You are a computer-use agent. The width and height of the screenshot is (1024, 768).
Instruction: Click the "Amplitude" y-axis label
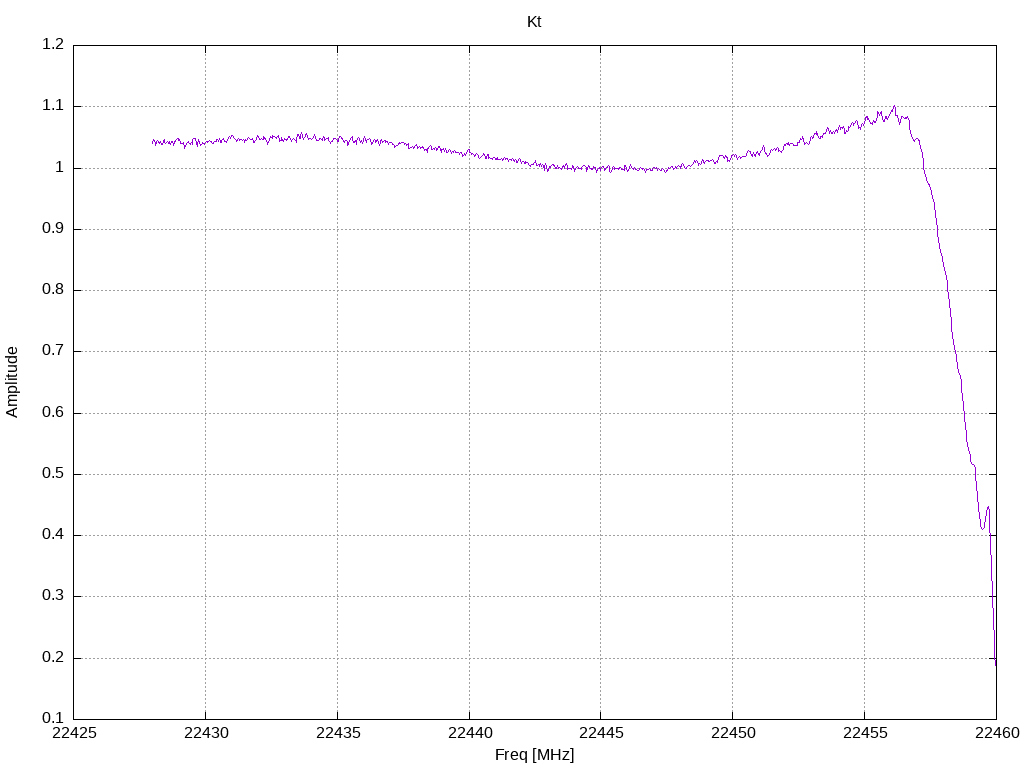[x=12, y=382]
